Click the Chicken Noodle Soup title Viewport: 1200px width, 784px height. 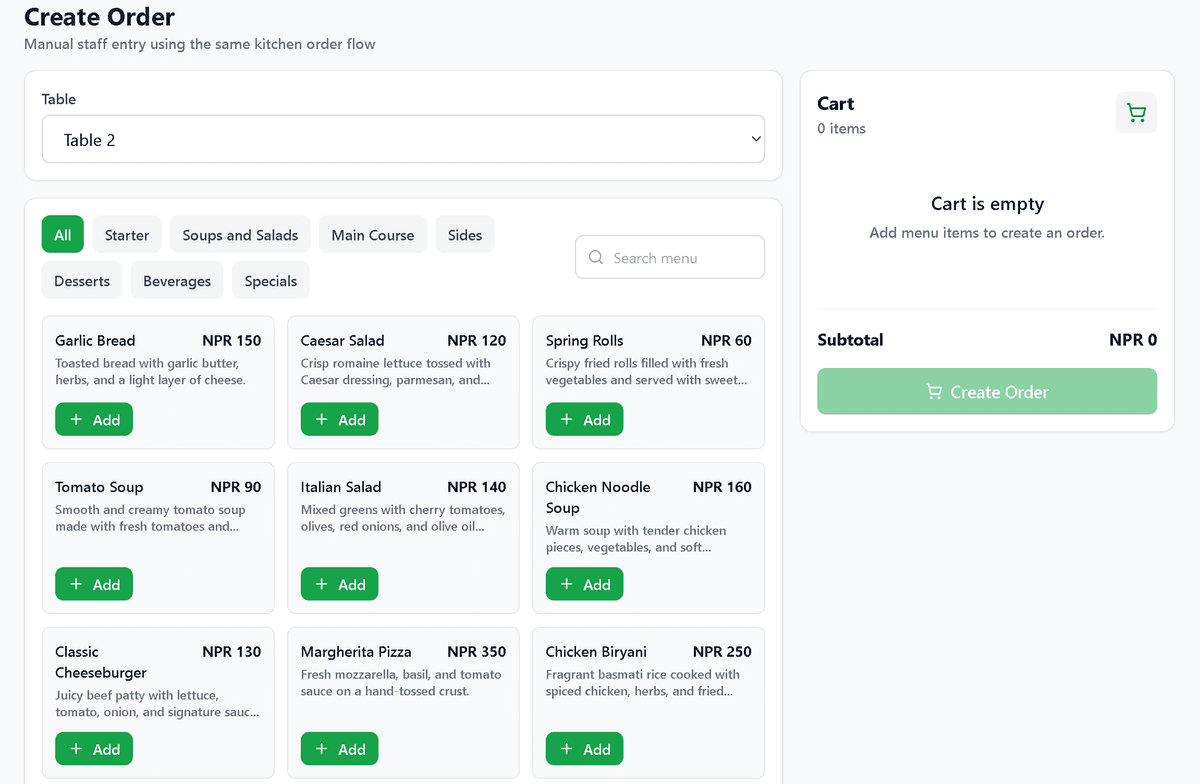(x=598, y=497)
